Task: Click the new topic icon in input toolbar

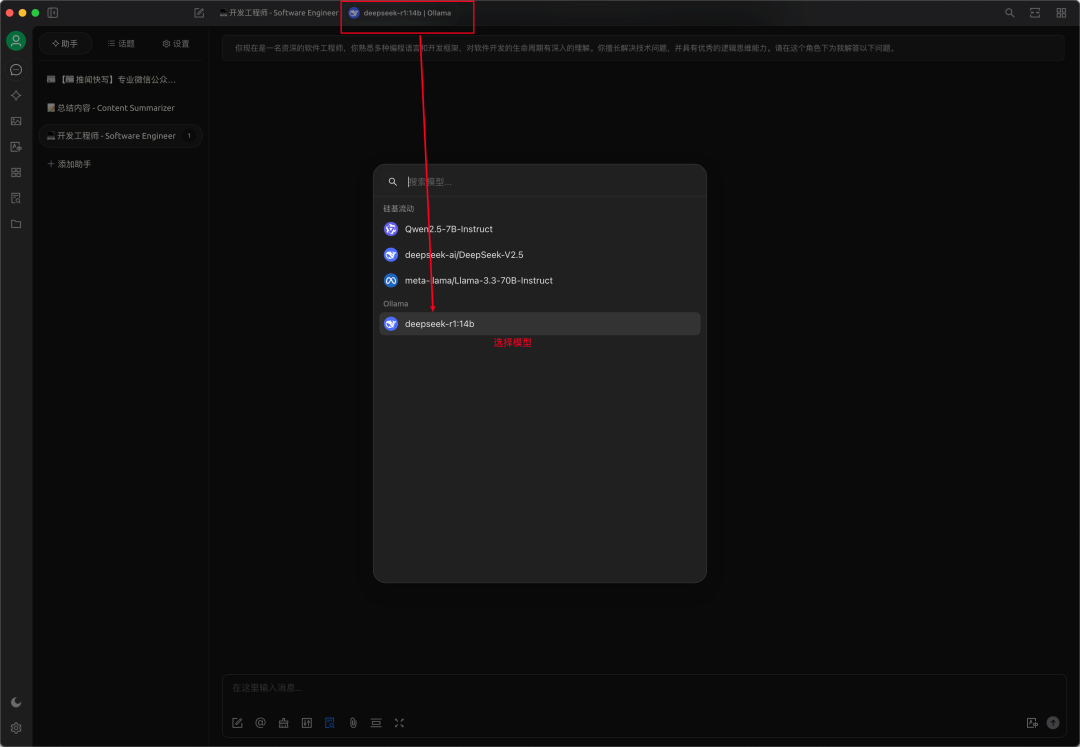Action: pyautogui.click(x=237, y=723)
